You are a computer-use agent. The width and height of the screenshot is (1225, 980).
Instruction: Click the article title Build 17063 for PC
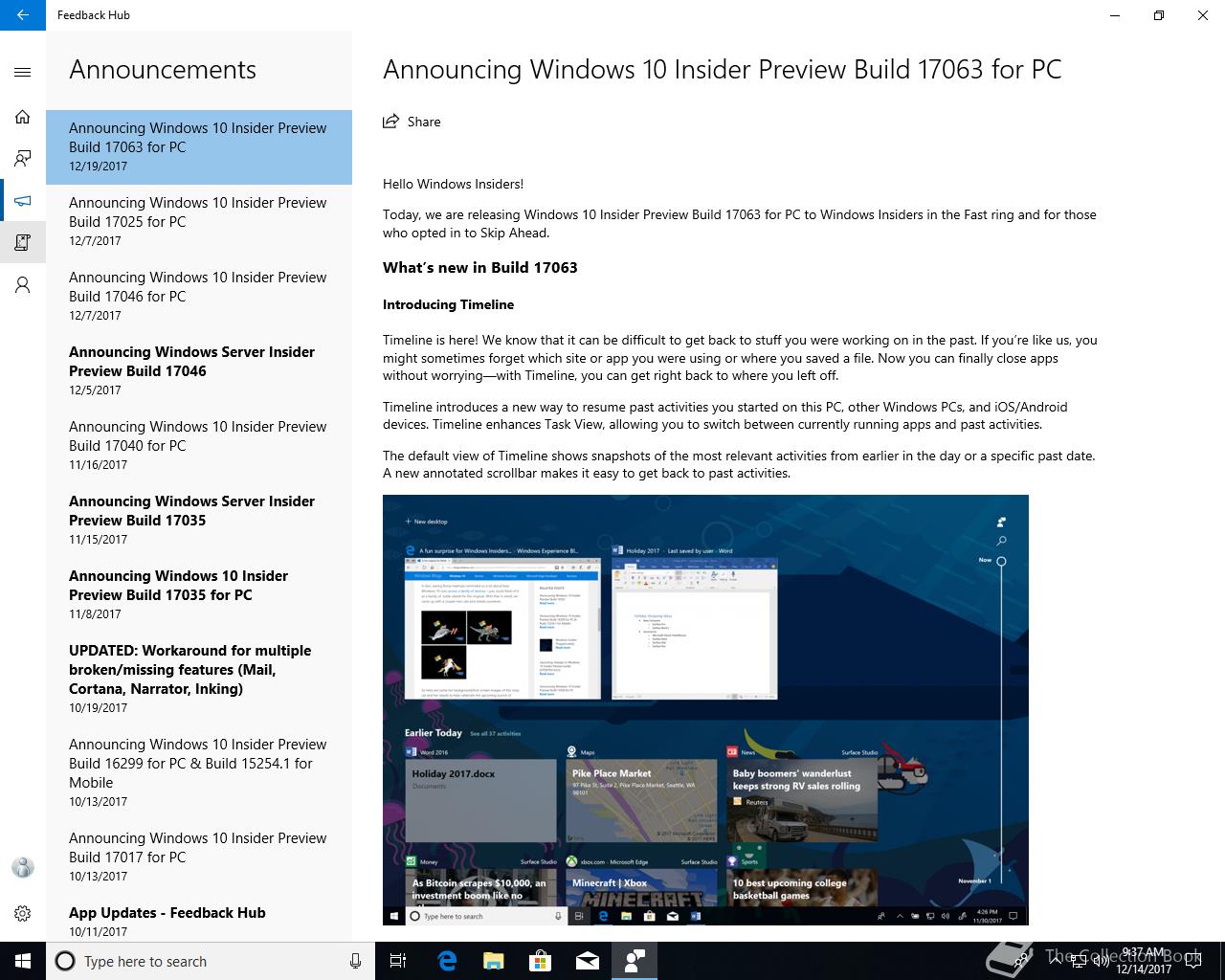(722, 70)
